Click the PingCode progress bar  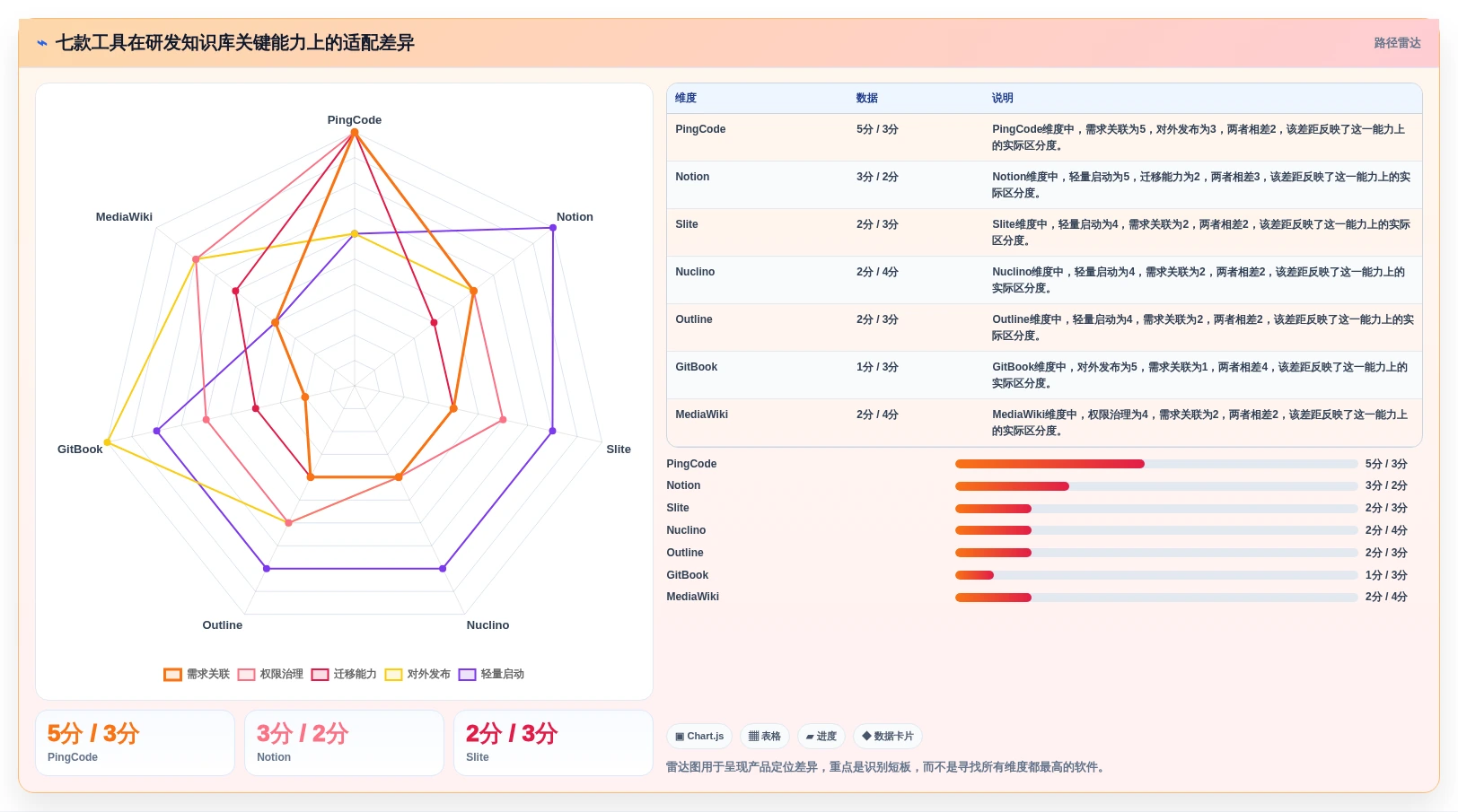coord(1156,464)
